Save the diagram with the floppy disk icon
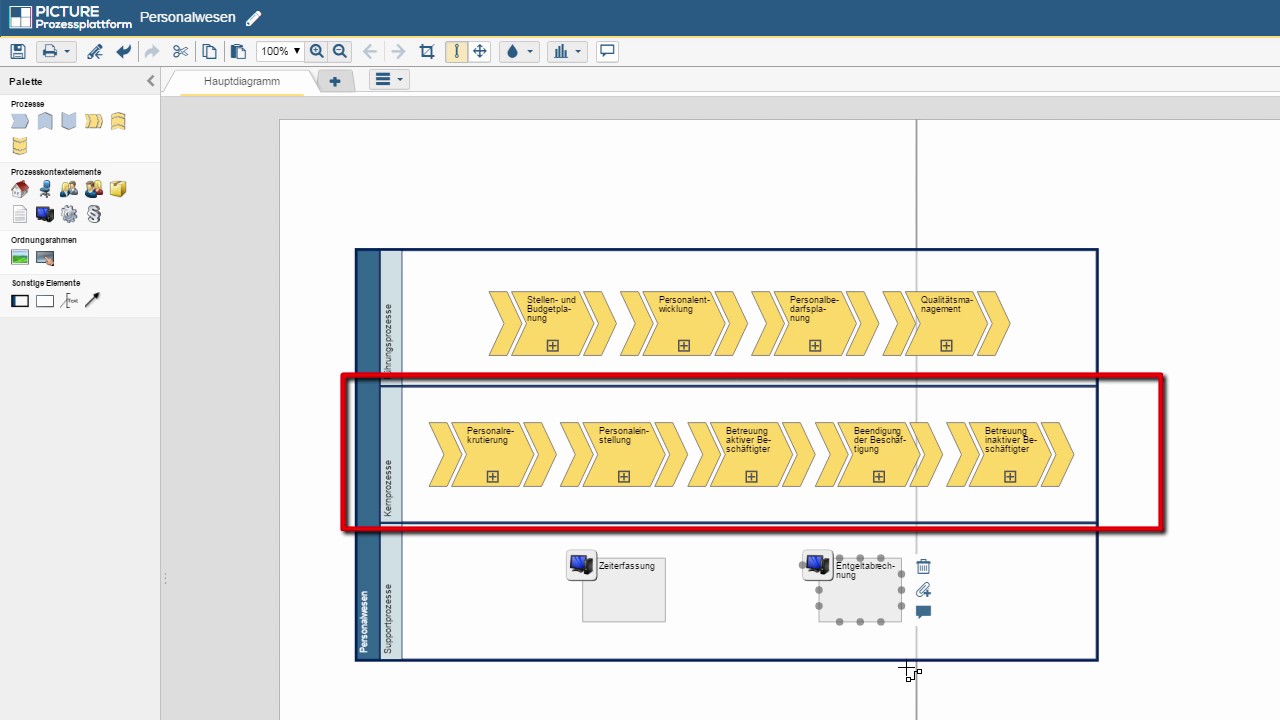Image resolution: width=1280 pixels, height=720 pixels. 17,51
